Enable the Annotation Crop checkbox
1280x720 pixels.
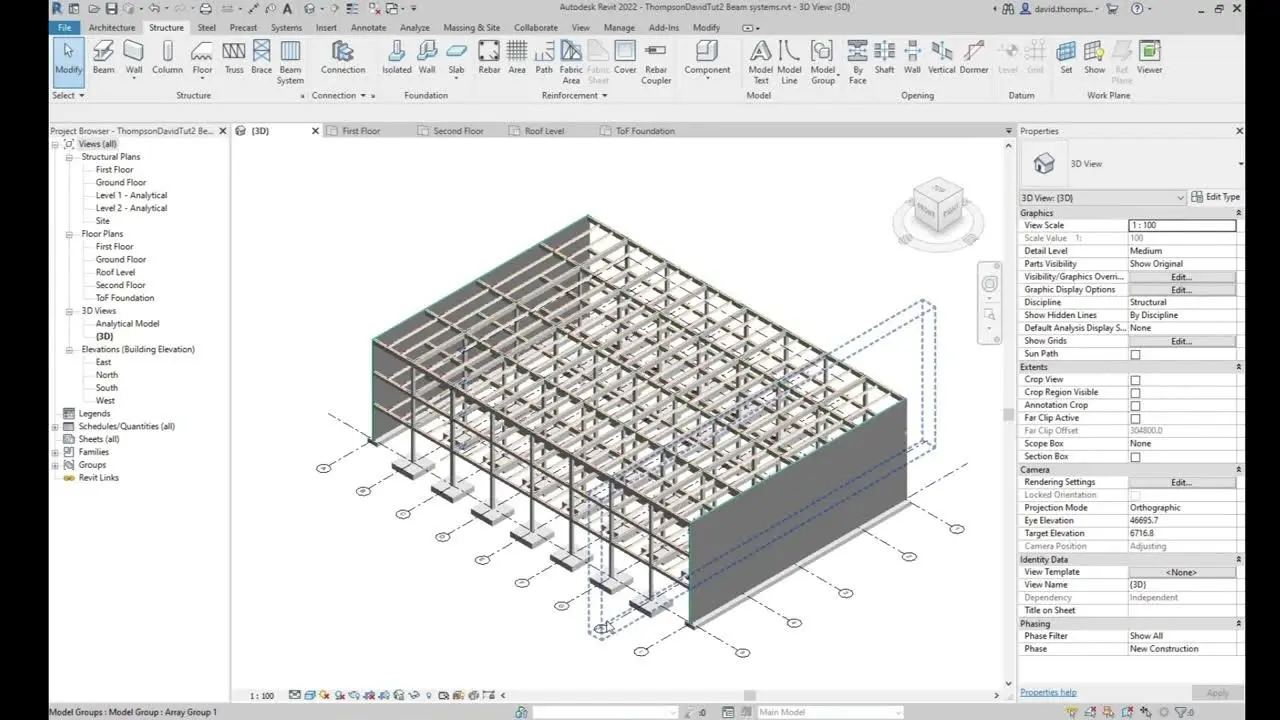coord(1135,406)
